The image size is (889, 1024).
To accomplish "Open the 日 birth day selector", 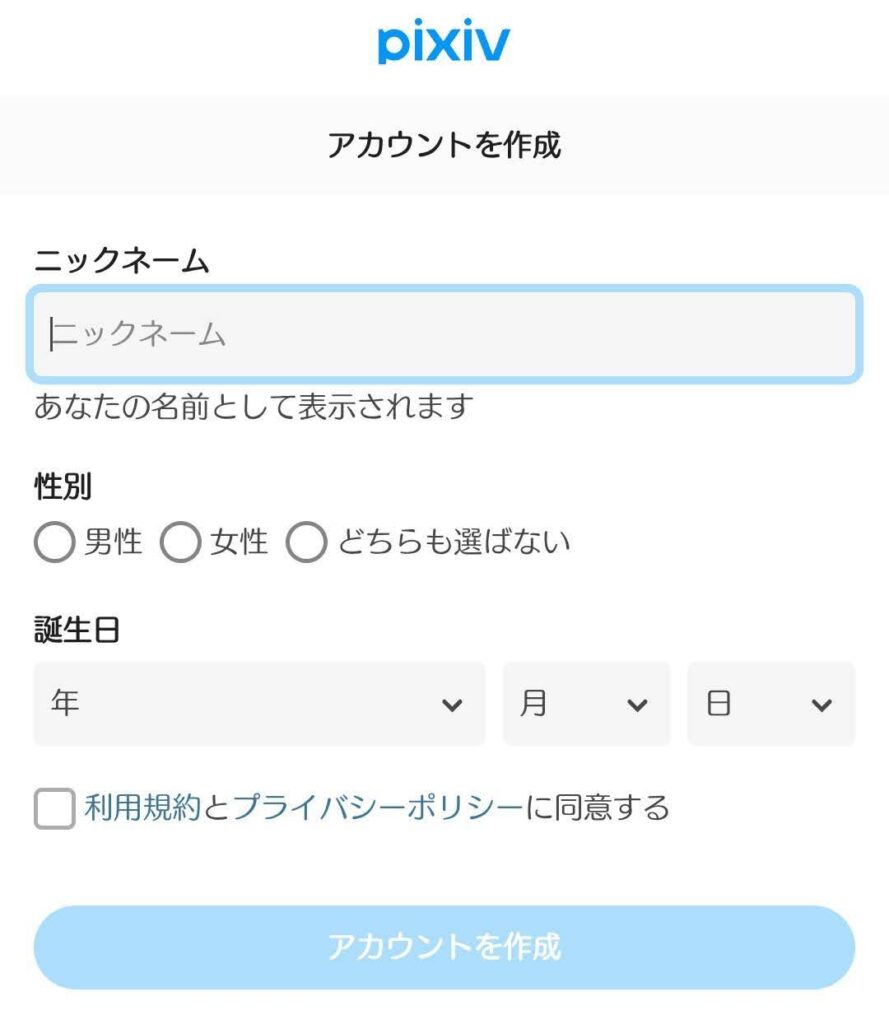I will click(x=770, y=703).
